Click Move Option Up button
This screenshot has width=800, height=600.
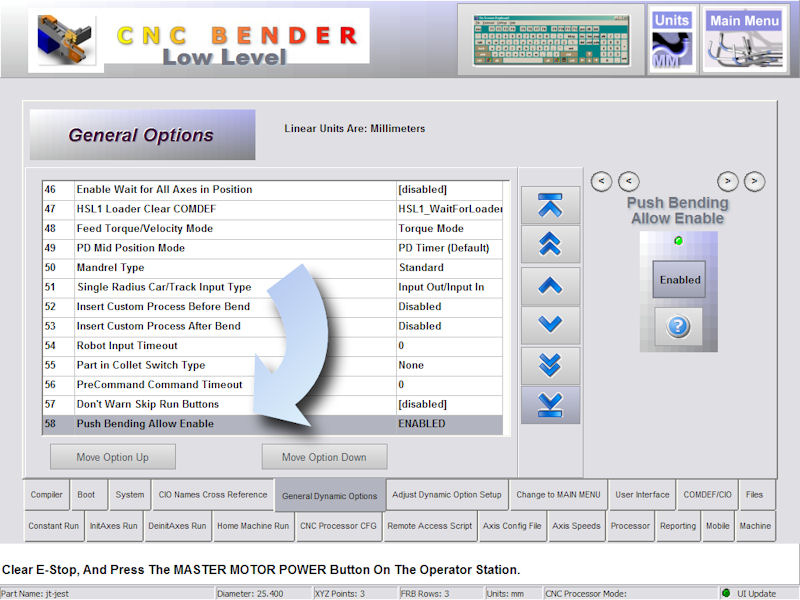coord(112,457)
